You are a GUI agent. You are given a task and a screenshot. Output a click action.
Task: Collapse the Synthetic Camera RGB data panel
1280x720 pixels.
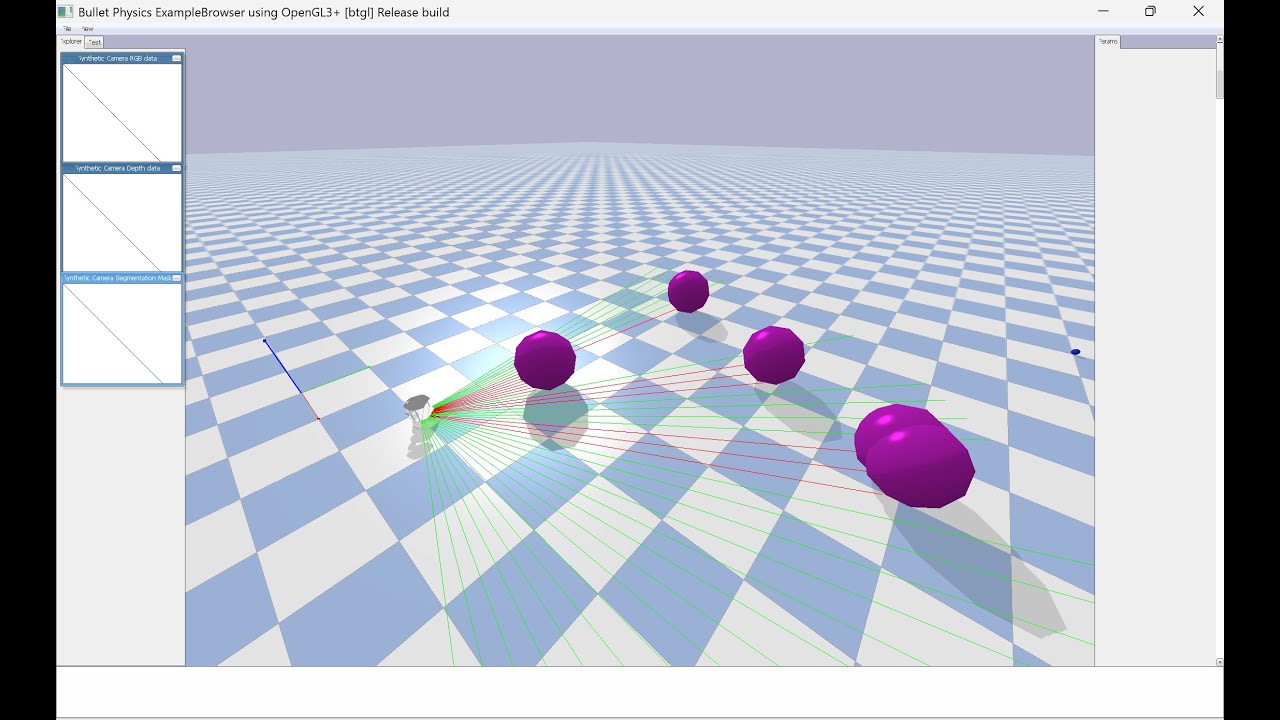click(177, 58)
